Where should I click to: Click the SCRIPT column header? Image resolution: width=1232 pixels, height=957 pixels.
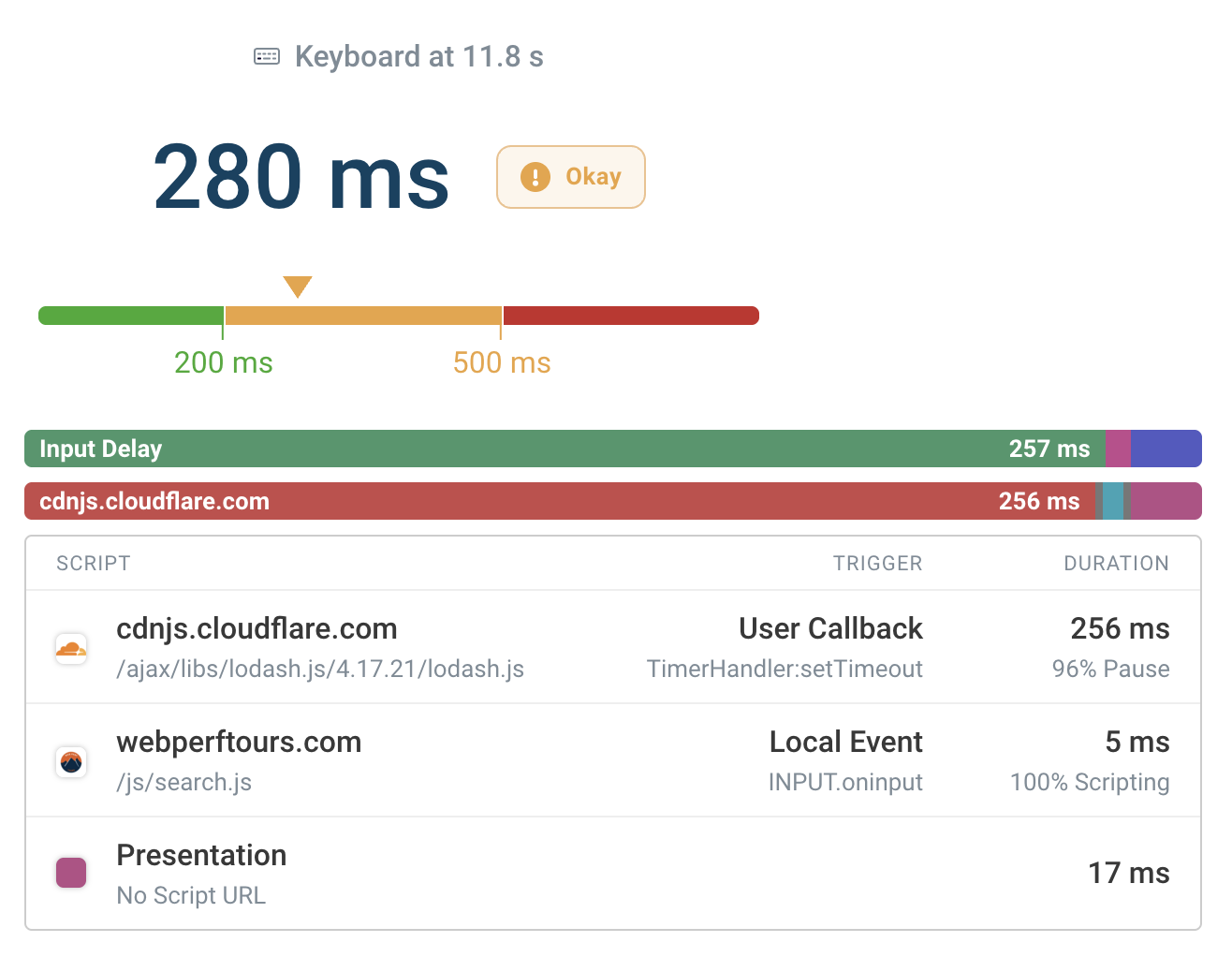click(x=94, y=564)
